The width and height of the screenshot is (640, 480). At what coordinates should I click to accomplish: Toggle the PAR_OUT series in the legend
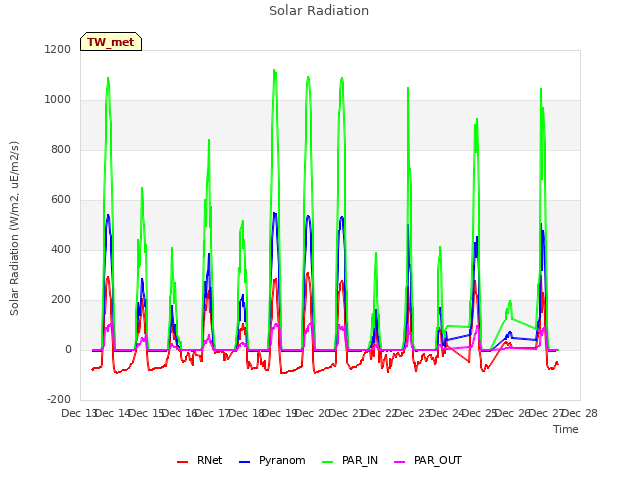point(428,461)
